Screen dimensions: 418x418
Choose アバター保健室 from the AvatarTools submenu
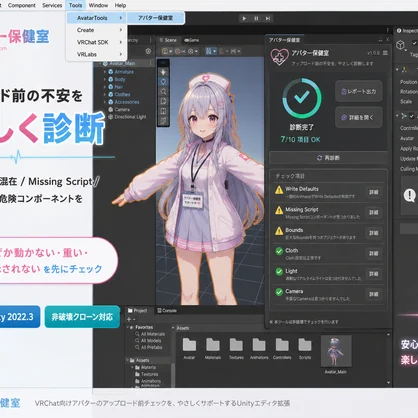click(156, 18)
